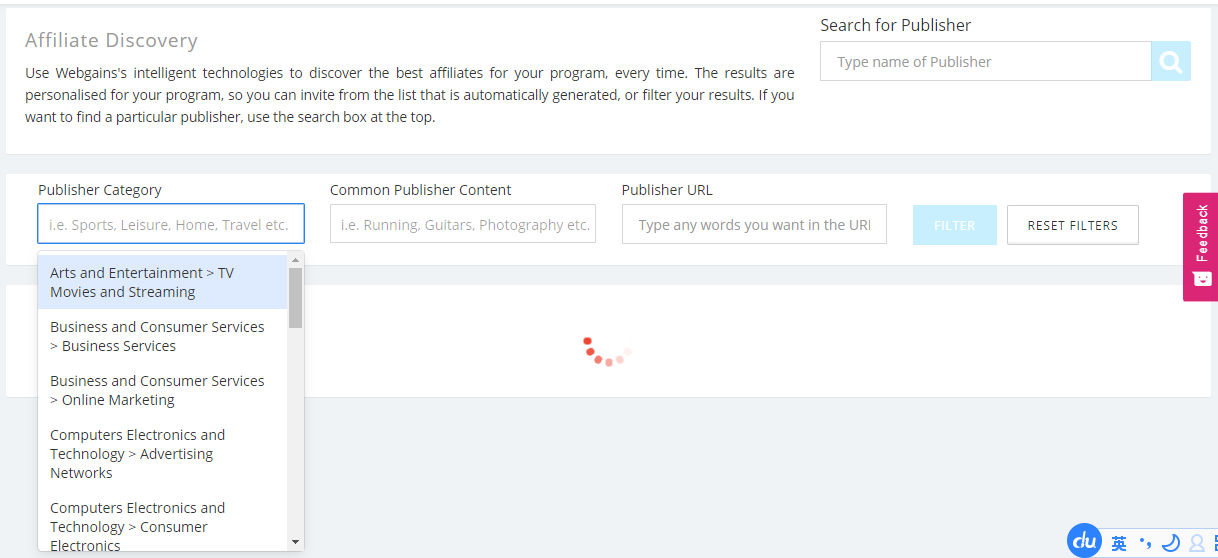Click the IME moon icon

[1171, 543]
